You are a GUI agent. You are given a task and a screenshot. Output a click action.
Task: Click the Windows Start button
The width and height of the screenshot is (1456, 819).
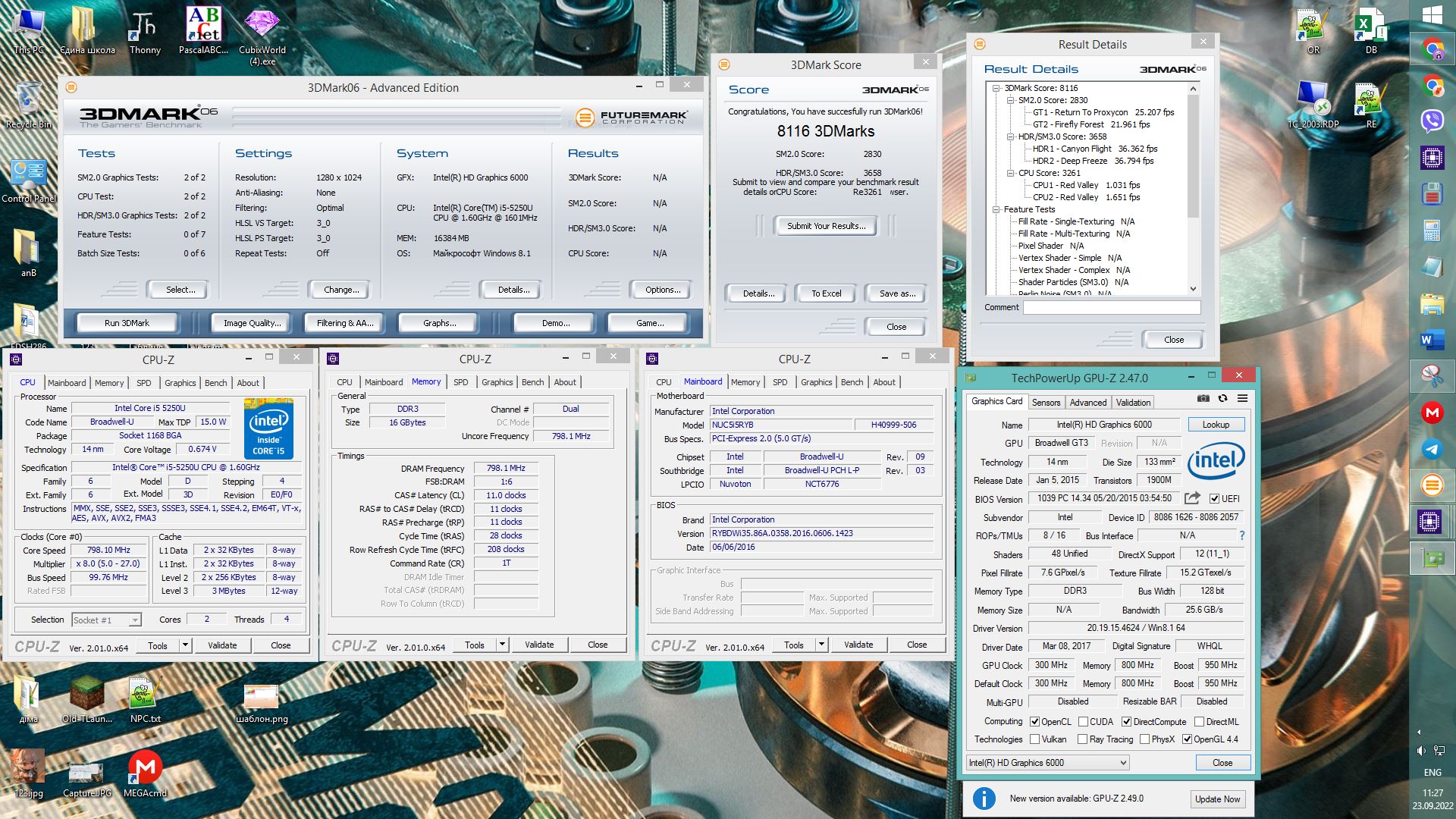(x=1432, y=14)
